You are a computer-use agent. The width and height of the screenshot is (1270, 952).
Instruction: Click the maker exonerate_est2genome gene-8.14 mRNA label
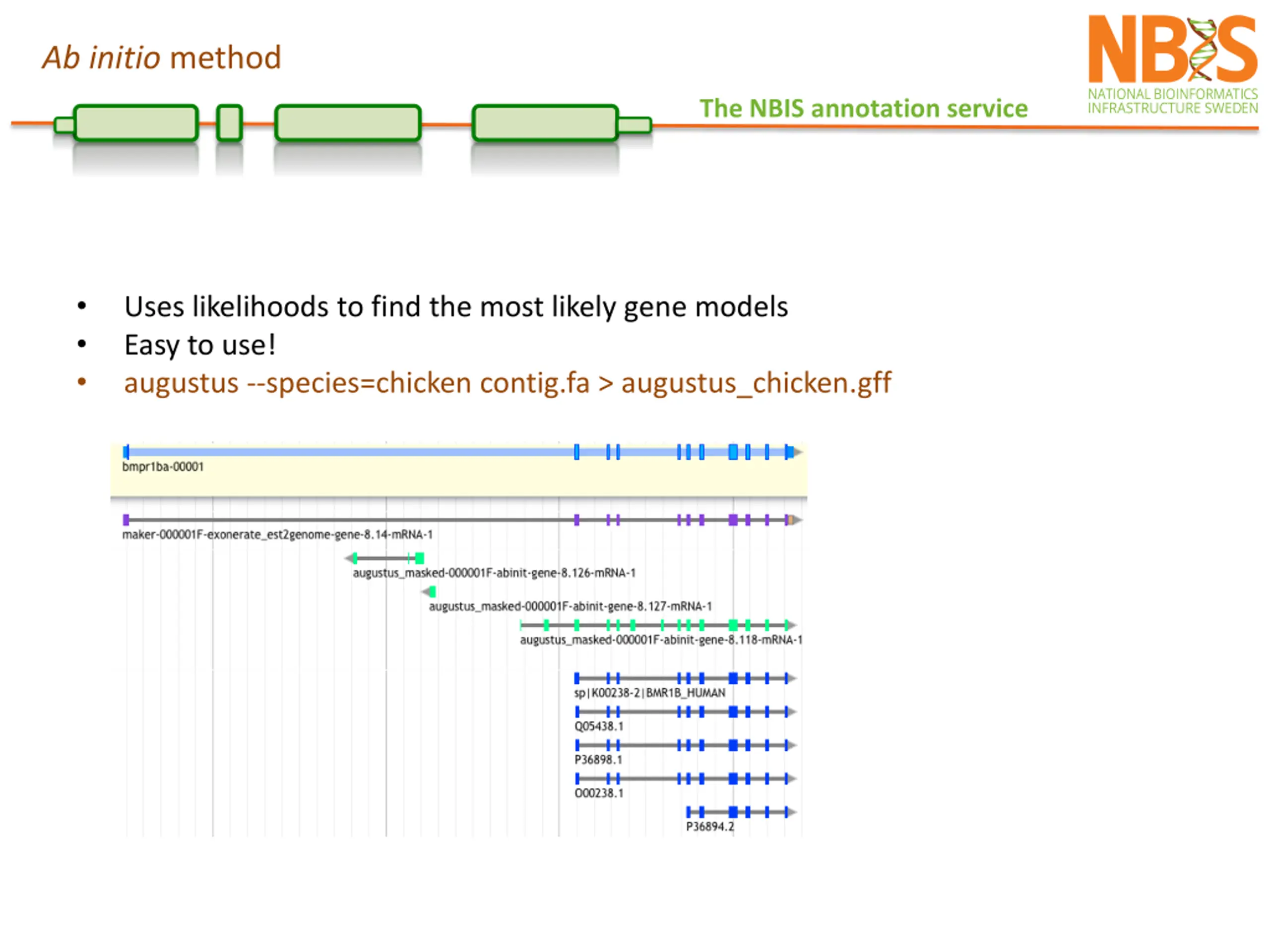coord(277,534)
